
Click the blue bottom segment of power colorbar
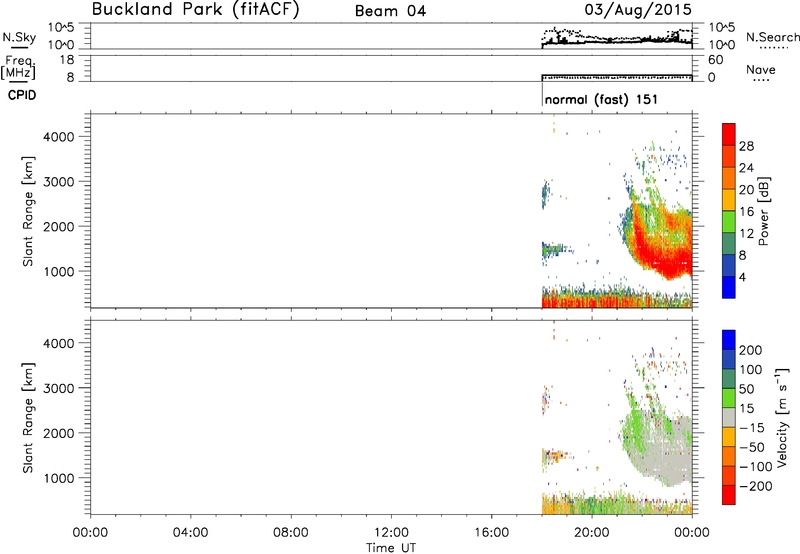tap(729, 287)
